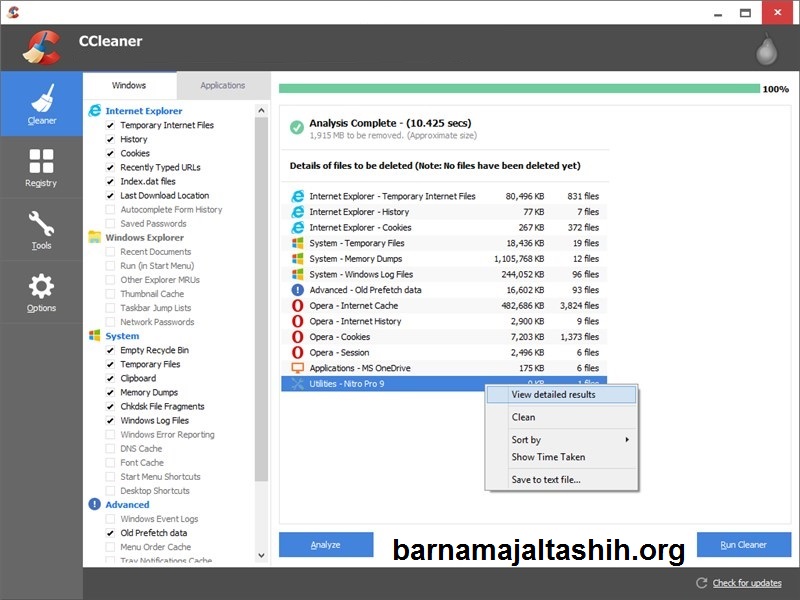
Task: Click the Windows Explorer folder icon in tree
Action: 95,237
